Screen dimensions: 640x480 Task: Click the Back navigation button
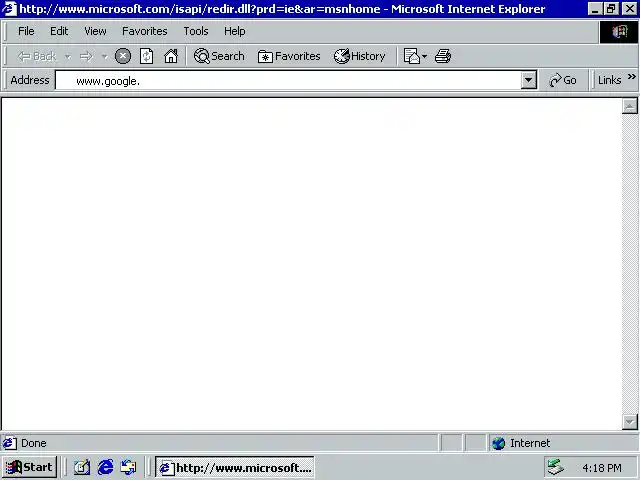pyautogui.click(x=37, y=56)
